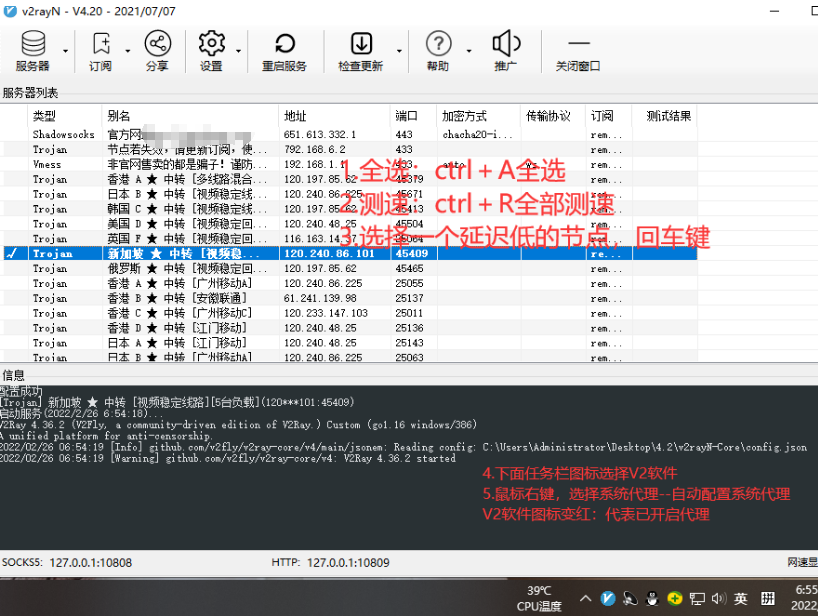Open 设置 (Settings) gear icon
Screen dimensions: 818x616
211,50
